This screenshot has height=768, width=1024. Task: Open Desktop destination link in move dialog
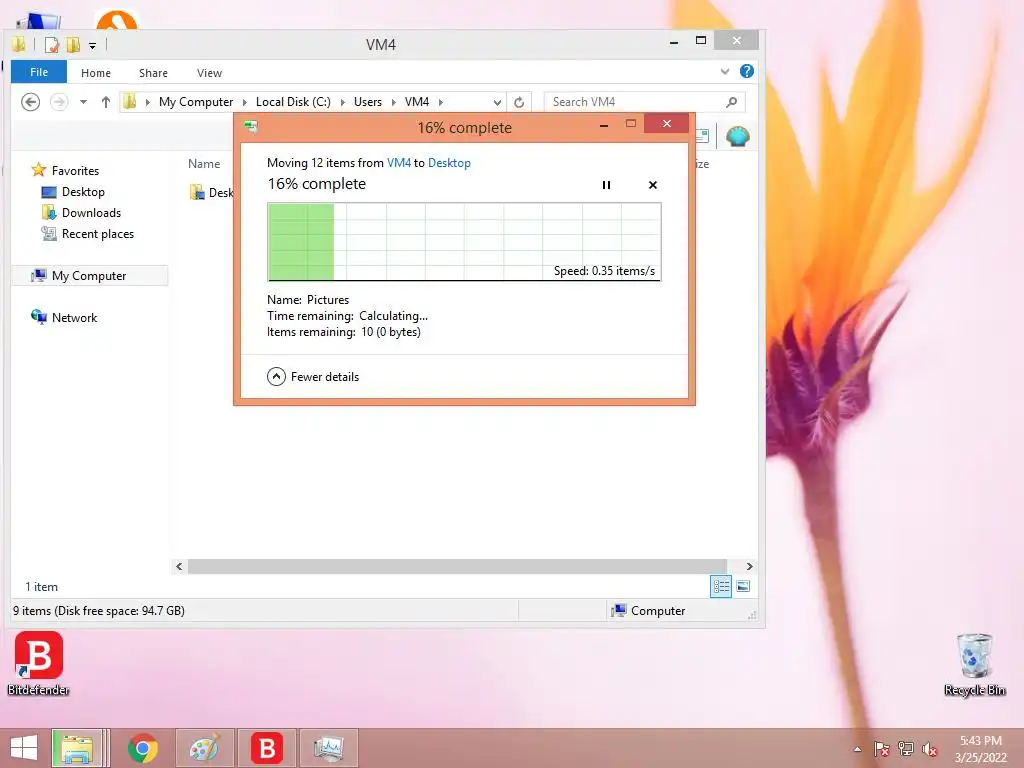[x=449, y=163]
